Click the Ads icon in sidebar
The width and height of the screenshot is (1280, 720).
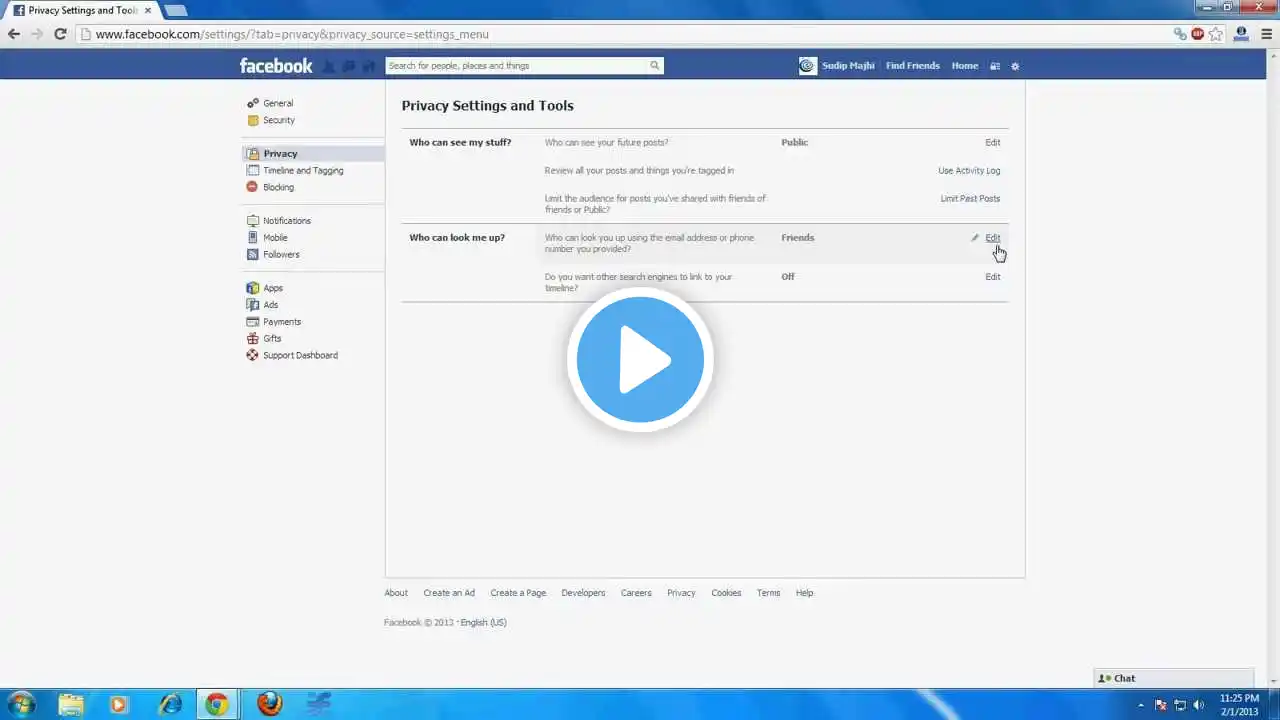(x=253, y=305)
